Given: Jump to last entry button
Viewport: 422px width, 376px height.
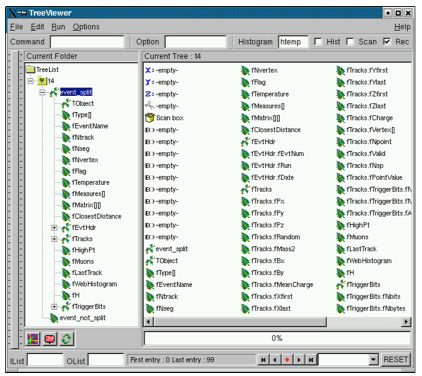Looking at the screenshot, I should pyautogui.click(x=311, y=360).
